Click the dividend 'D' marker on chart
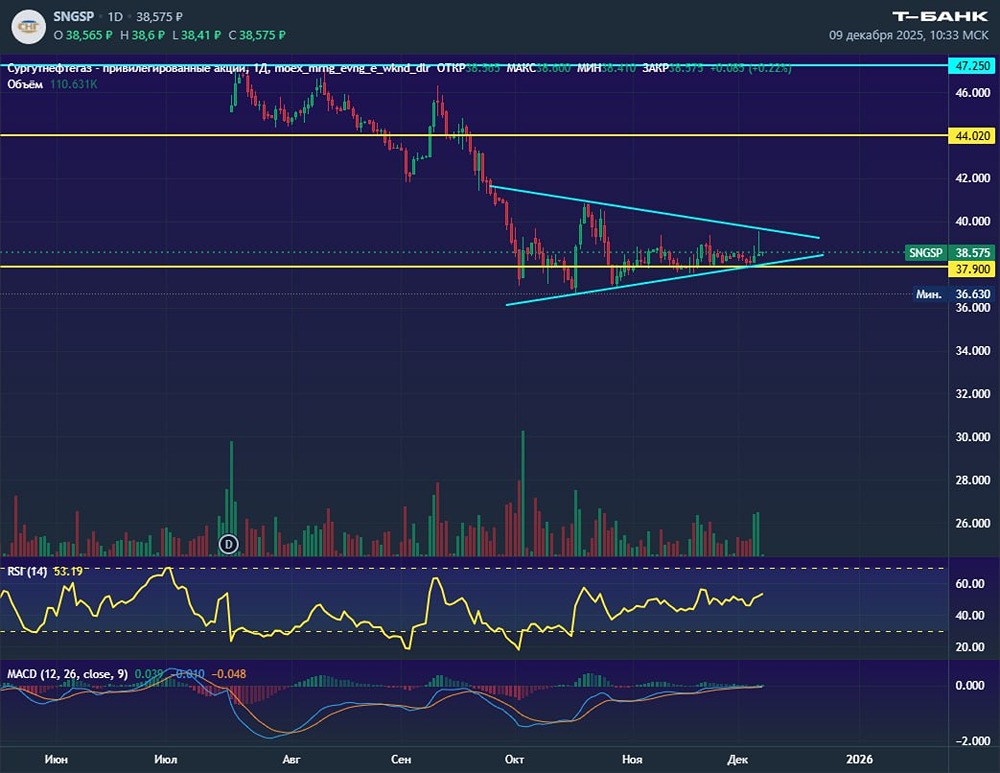The image size is (1000, 773). [229, 544]
